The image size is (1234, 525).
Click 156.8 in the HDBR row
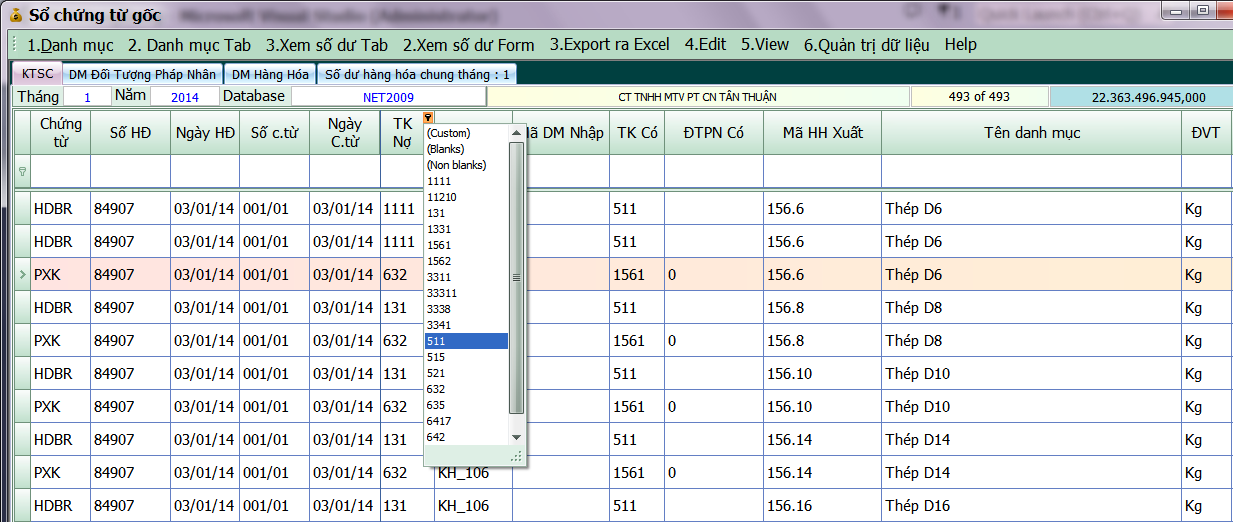click(822, 308)
